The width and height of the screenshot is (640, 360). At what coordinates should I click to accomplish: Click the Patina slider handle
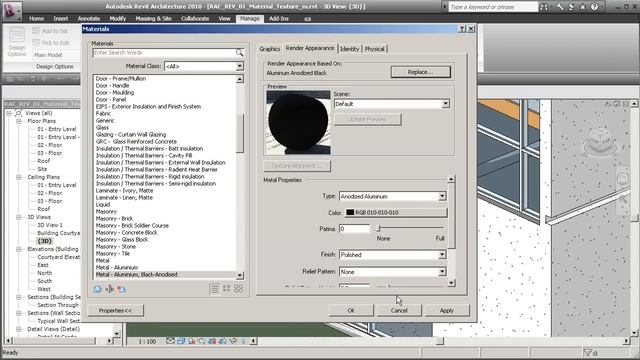378,228
